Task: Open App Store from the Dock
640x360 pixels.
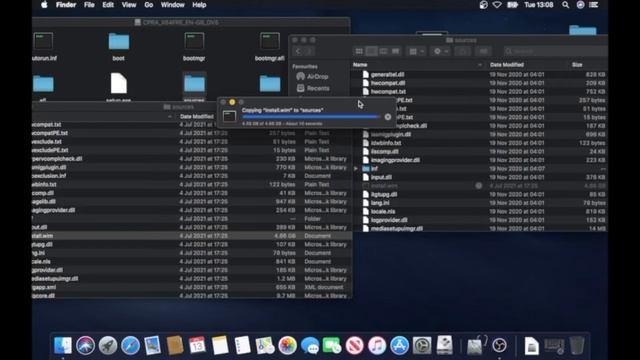Action: click(x=400, y=345)
